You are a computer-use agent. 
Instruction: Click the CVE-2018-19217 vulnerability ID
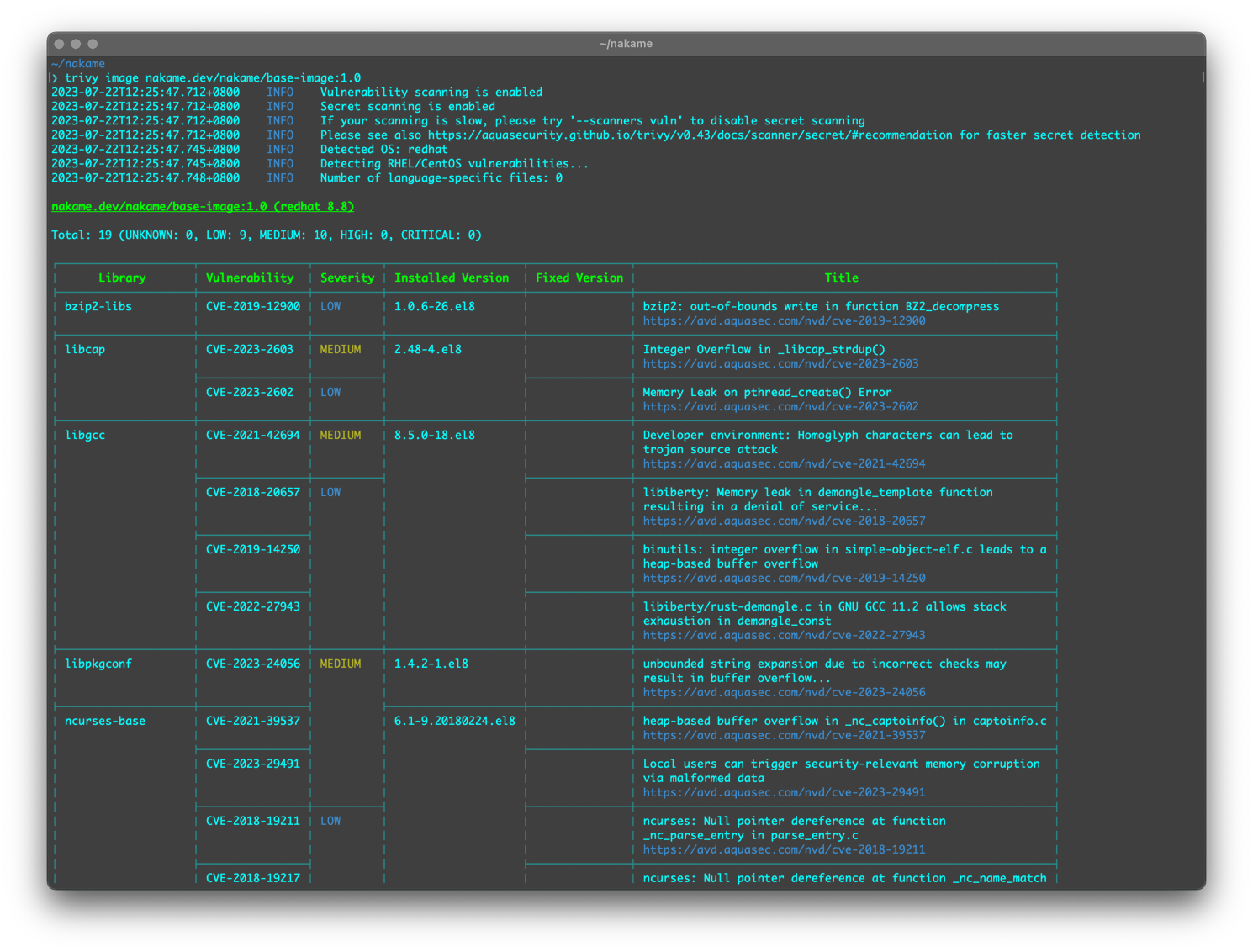point(252,878)
